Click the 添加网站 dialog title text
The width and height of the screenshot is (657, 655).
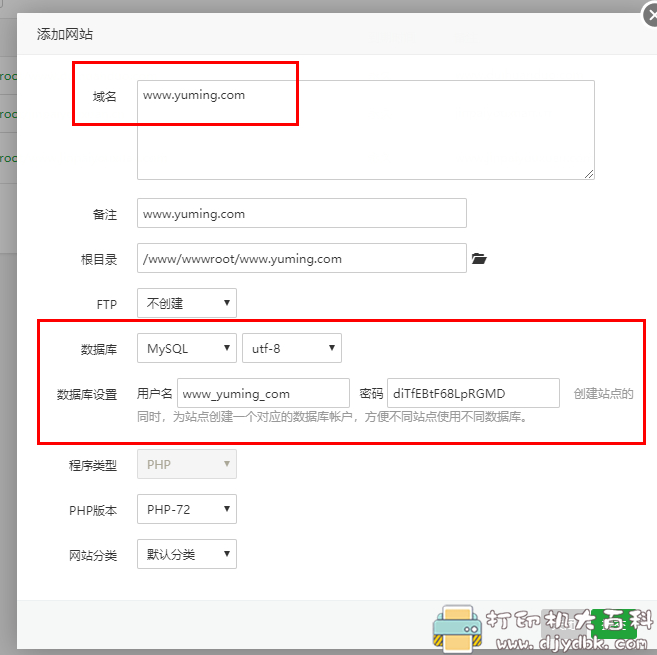65,34
